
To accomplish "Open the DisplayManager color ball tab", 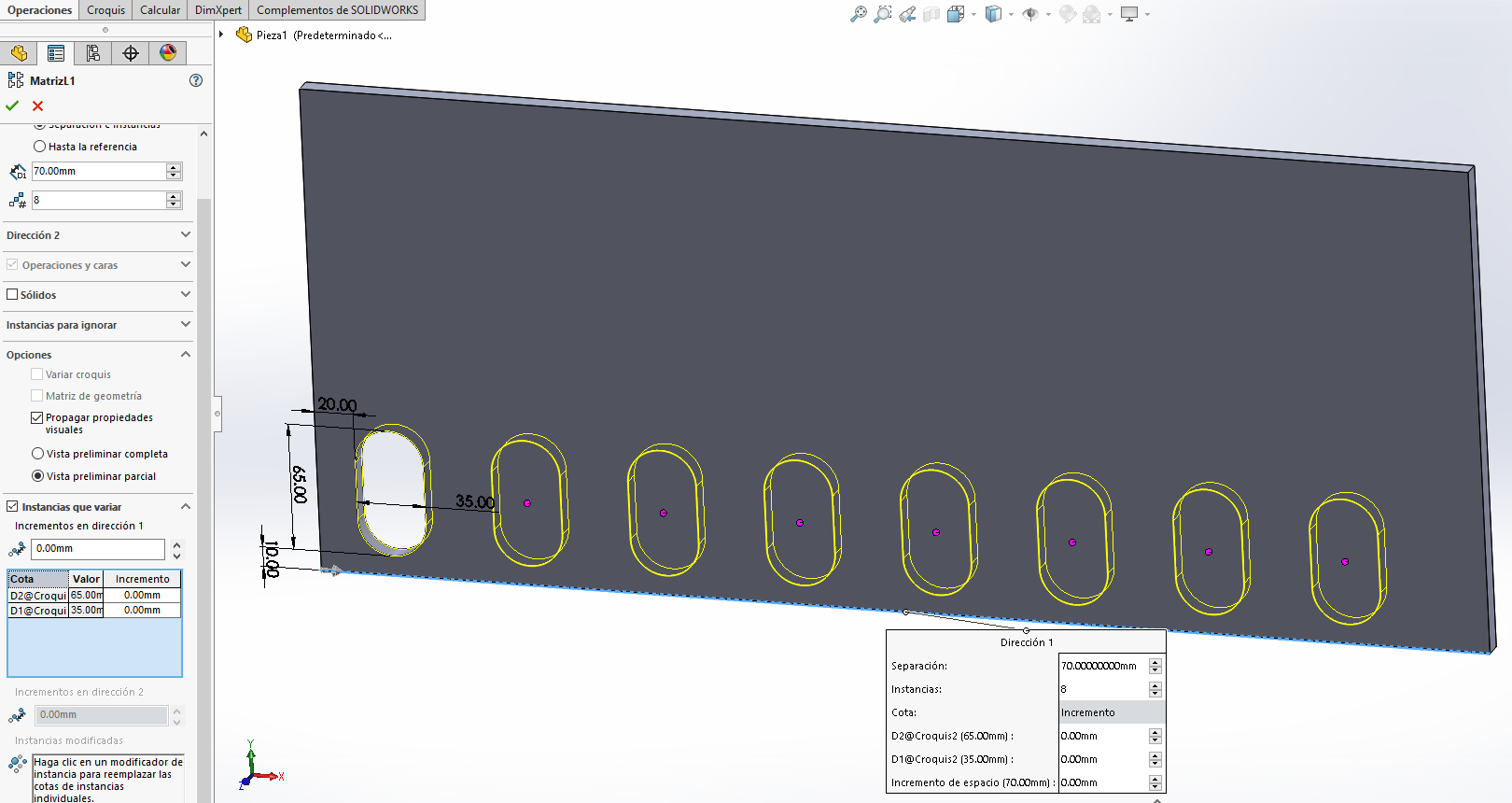I will point(168,53).
